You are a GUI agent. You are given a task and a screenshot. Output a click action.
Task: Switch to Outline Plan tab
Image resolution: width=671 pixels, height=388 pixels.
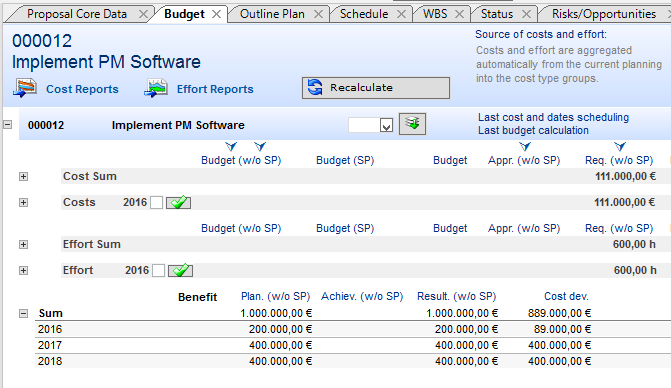click(x=272, y=14)
